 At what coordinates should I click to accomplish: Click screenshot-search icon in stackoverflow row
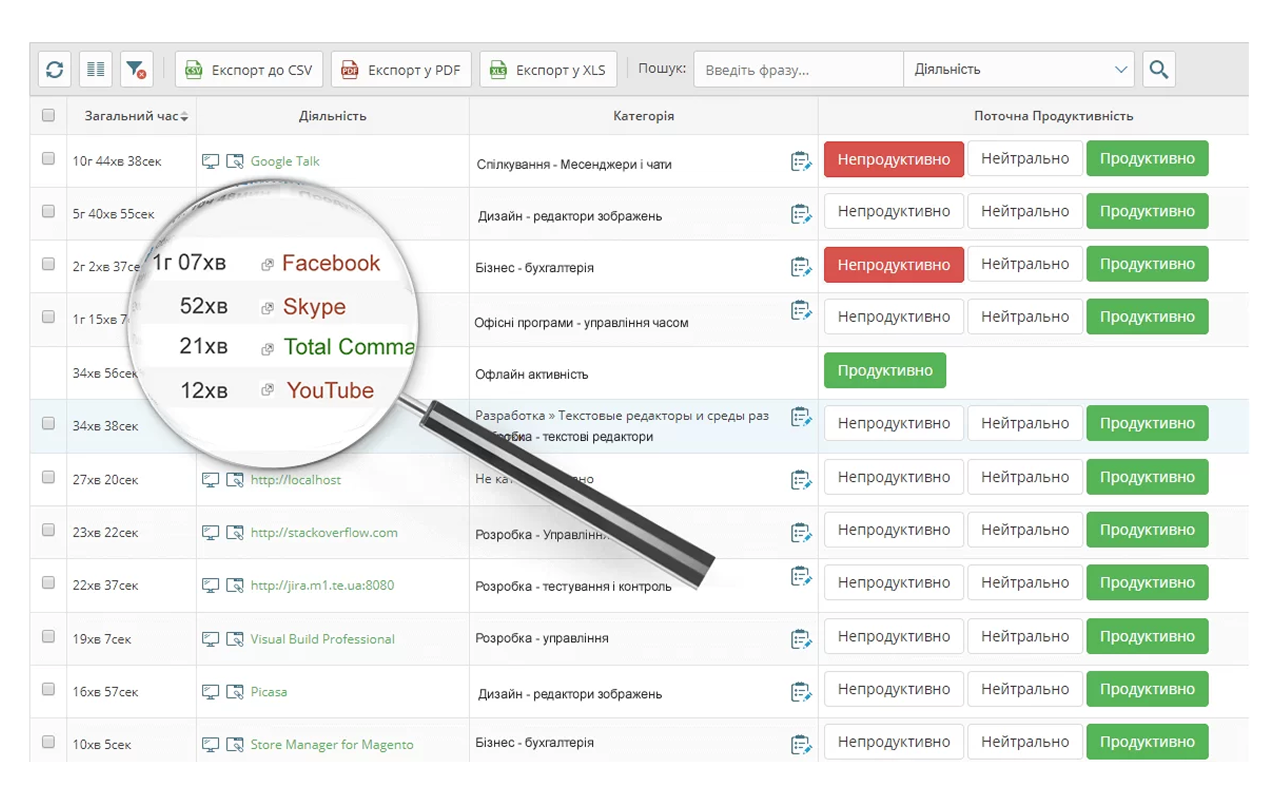(x=235, y=533)
